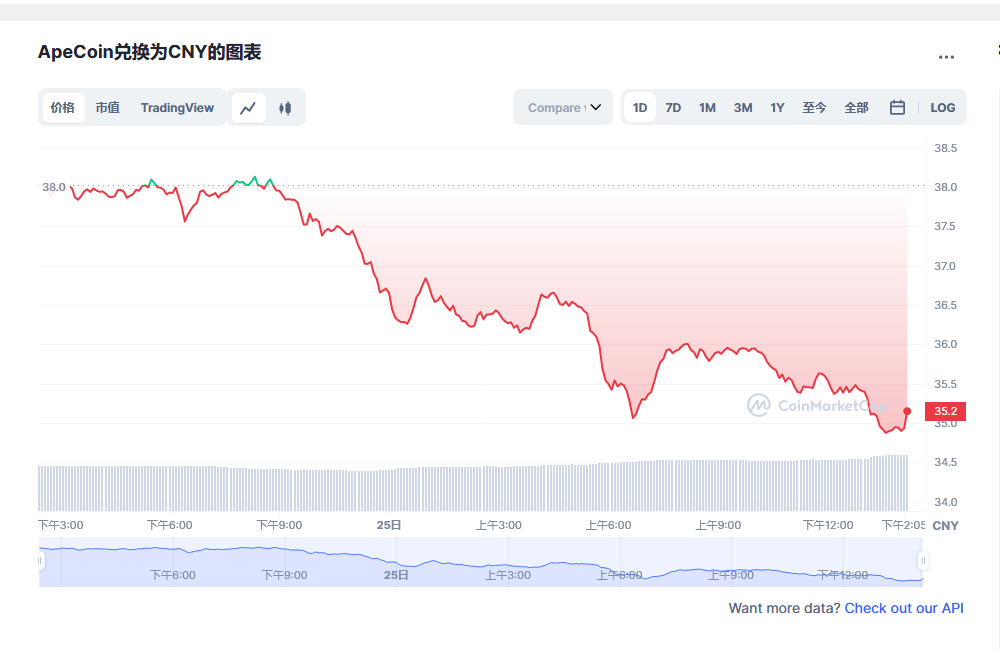Switch to the TradingView tab
Image resolution: width=1000 pixels, height=650 pixels.
177,108
